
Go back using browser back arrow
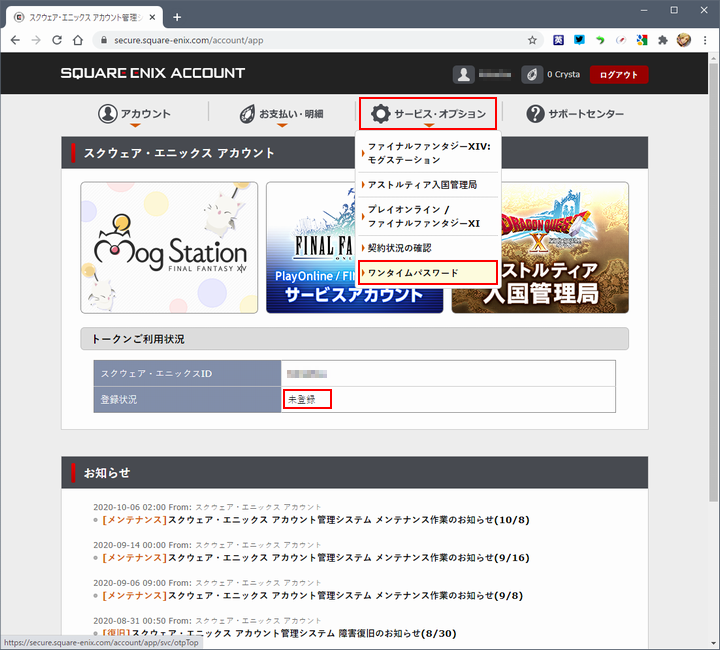(x=15, y=40)
